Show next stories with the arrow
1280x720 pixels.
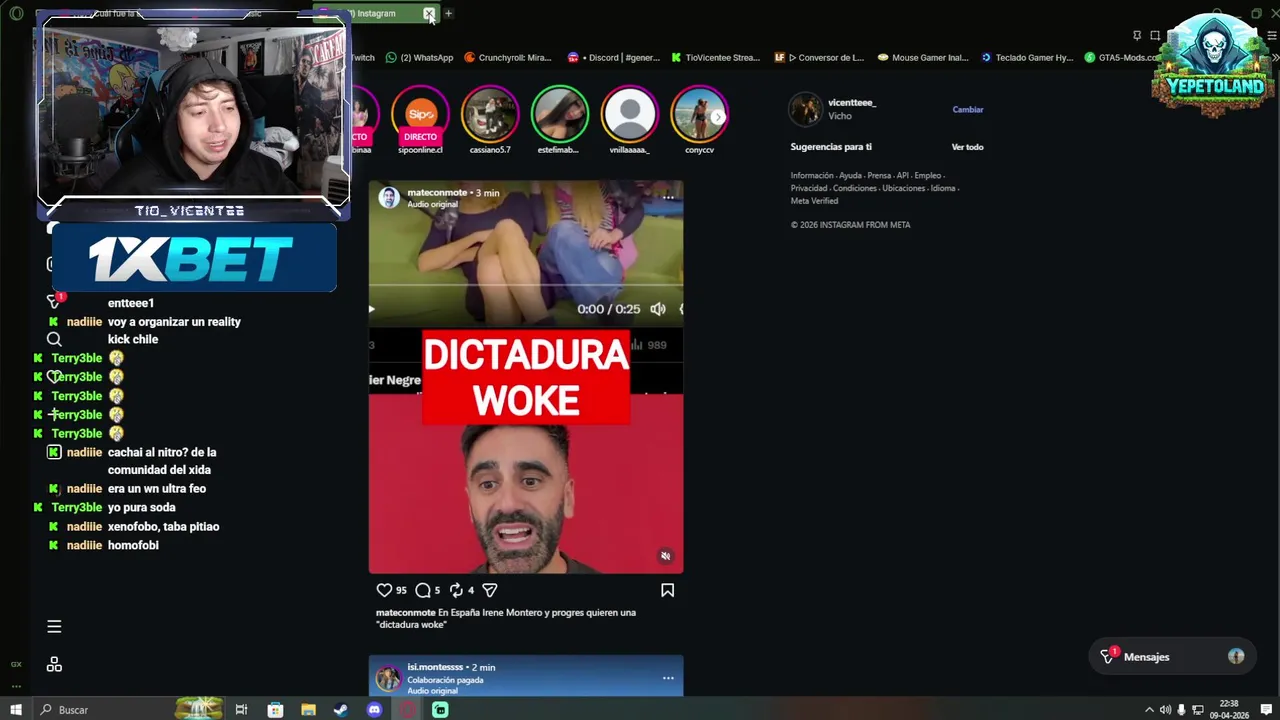pos(717,117)
